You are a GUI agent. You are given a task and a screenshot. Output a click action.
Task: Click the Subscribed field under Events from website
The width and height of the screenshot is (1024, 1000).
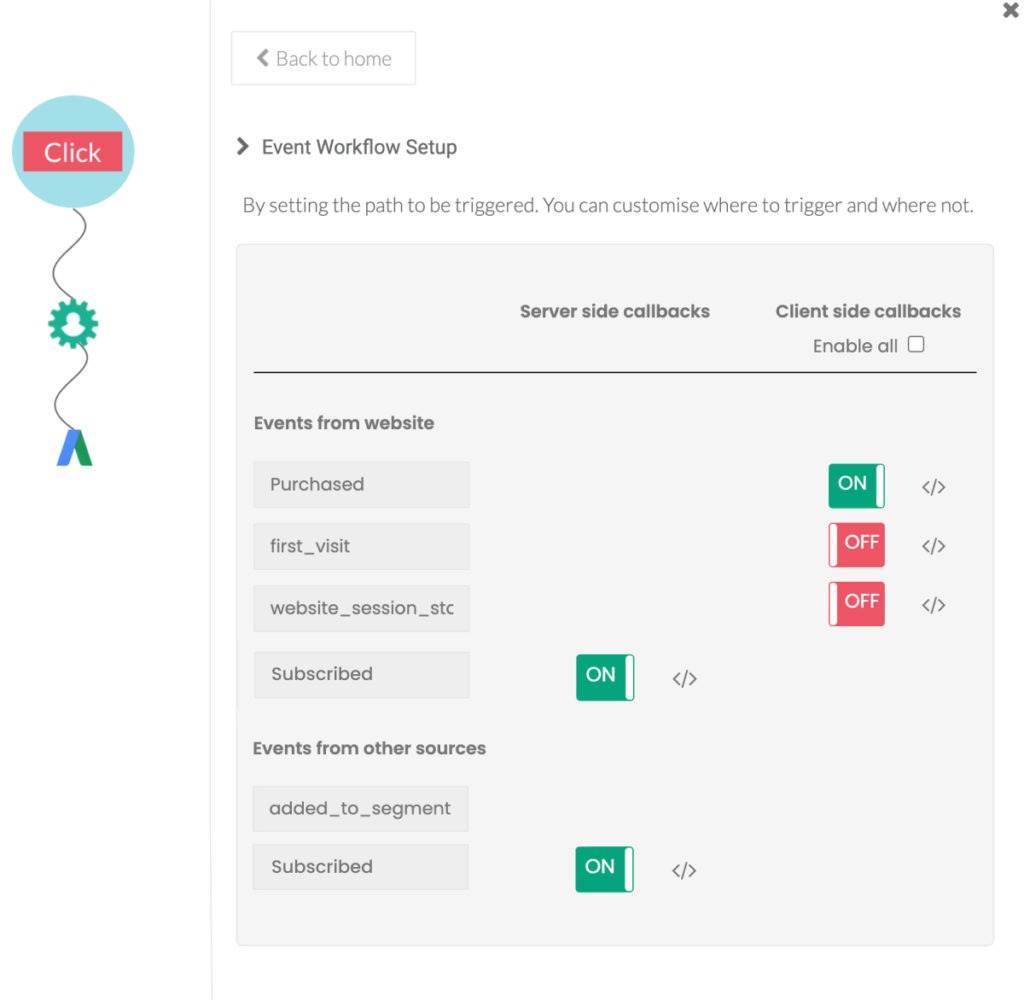(361, 673)
